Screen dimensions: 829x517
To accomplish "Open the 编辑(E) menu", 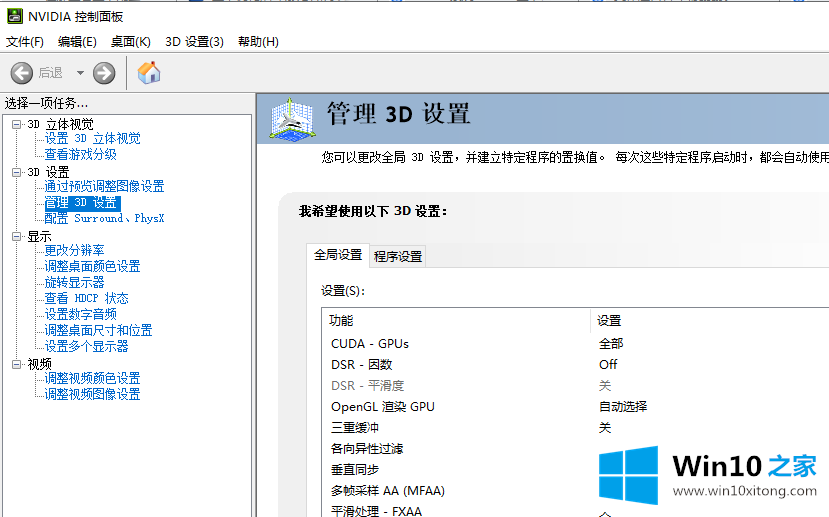I will 77,42.
